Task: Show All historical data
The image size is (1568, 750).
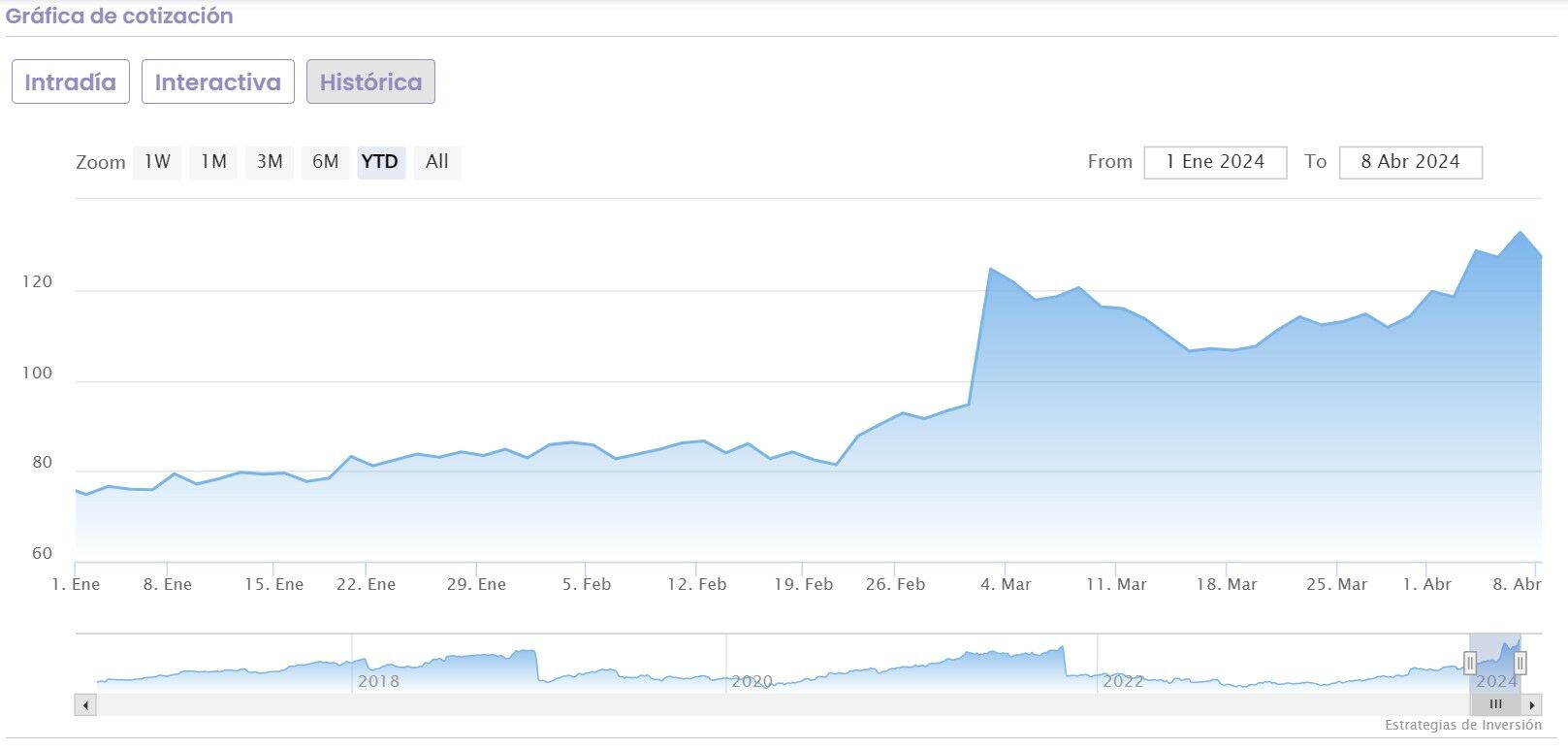Action: 437,162
